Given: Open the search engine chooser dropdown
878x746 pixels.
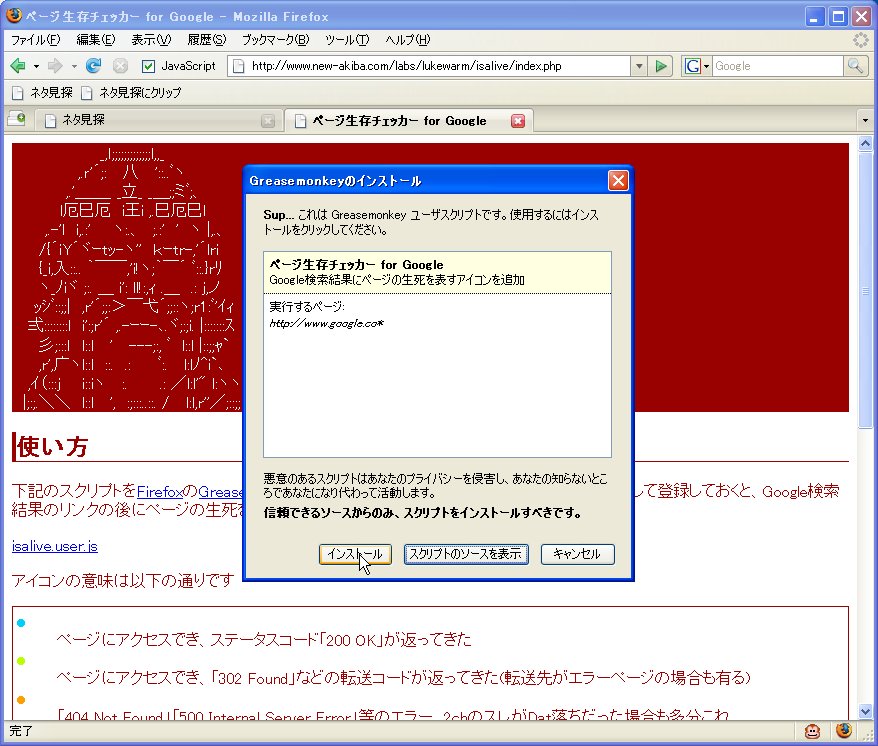Looking at the screenshot, I should [706, 66].
